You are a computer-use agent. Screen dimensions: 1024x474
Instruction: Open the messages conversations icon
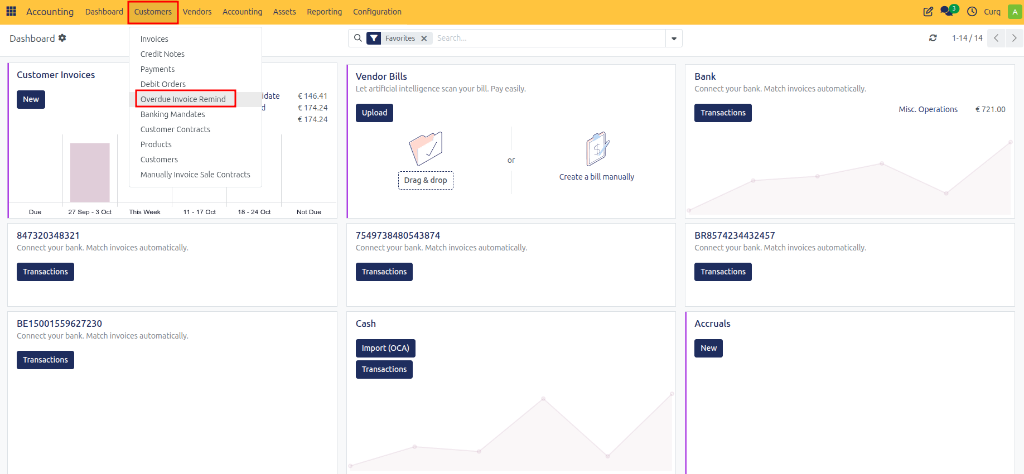[948, 11]
